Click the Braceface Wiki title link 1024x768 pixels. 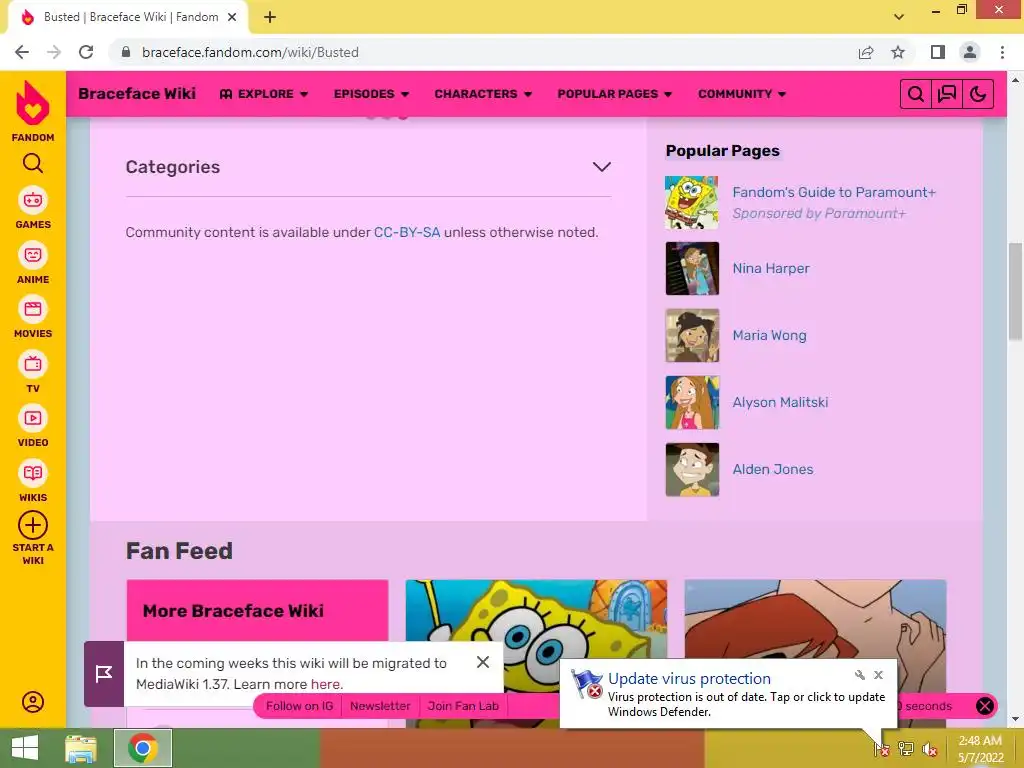pos(137,93)
